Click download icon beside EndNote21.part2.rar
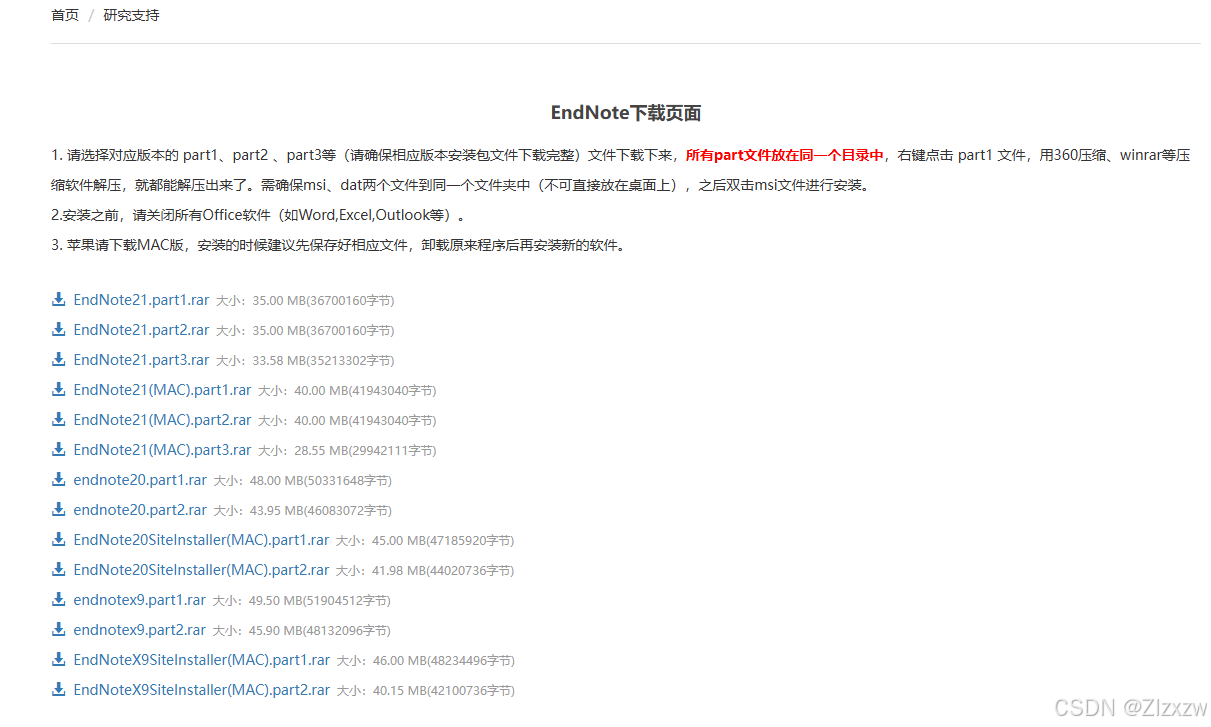The height and width of the screenshot is (727, 1211). tap(58, 329)
